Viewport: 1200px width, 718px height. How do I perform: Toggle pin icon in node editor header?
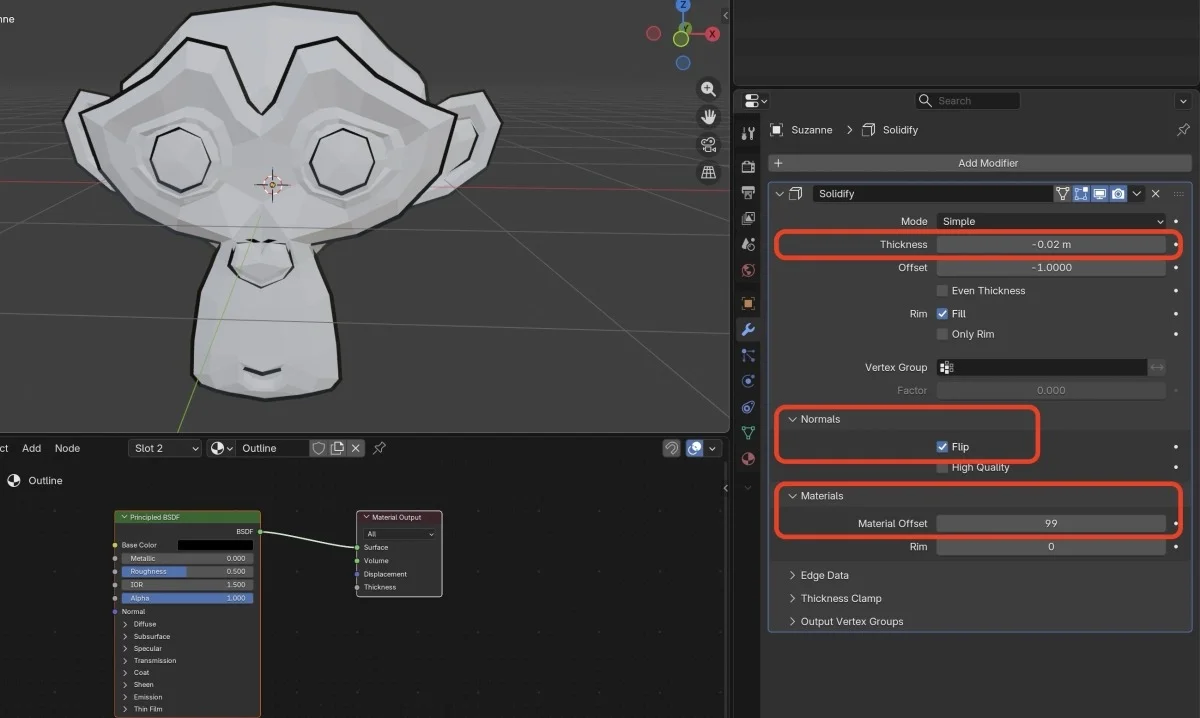pyautogui.click(x=379, y=448)
